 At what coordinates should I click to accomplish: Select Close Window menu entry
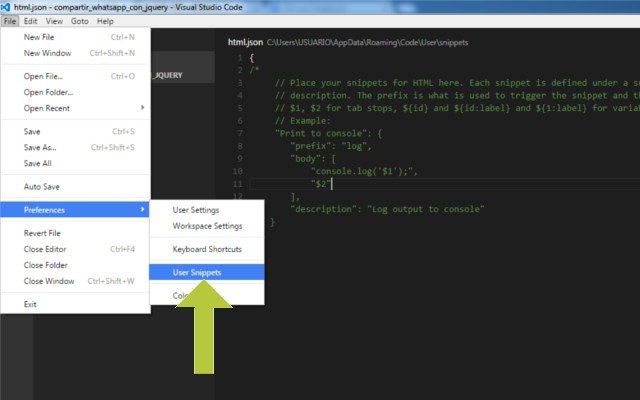[x=76, y=281]
